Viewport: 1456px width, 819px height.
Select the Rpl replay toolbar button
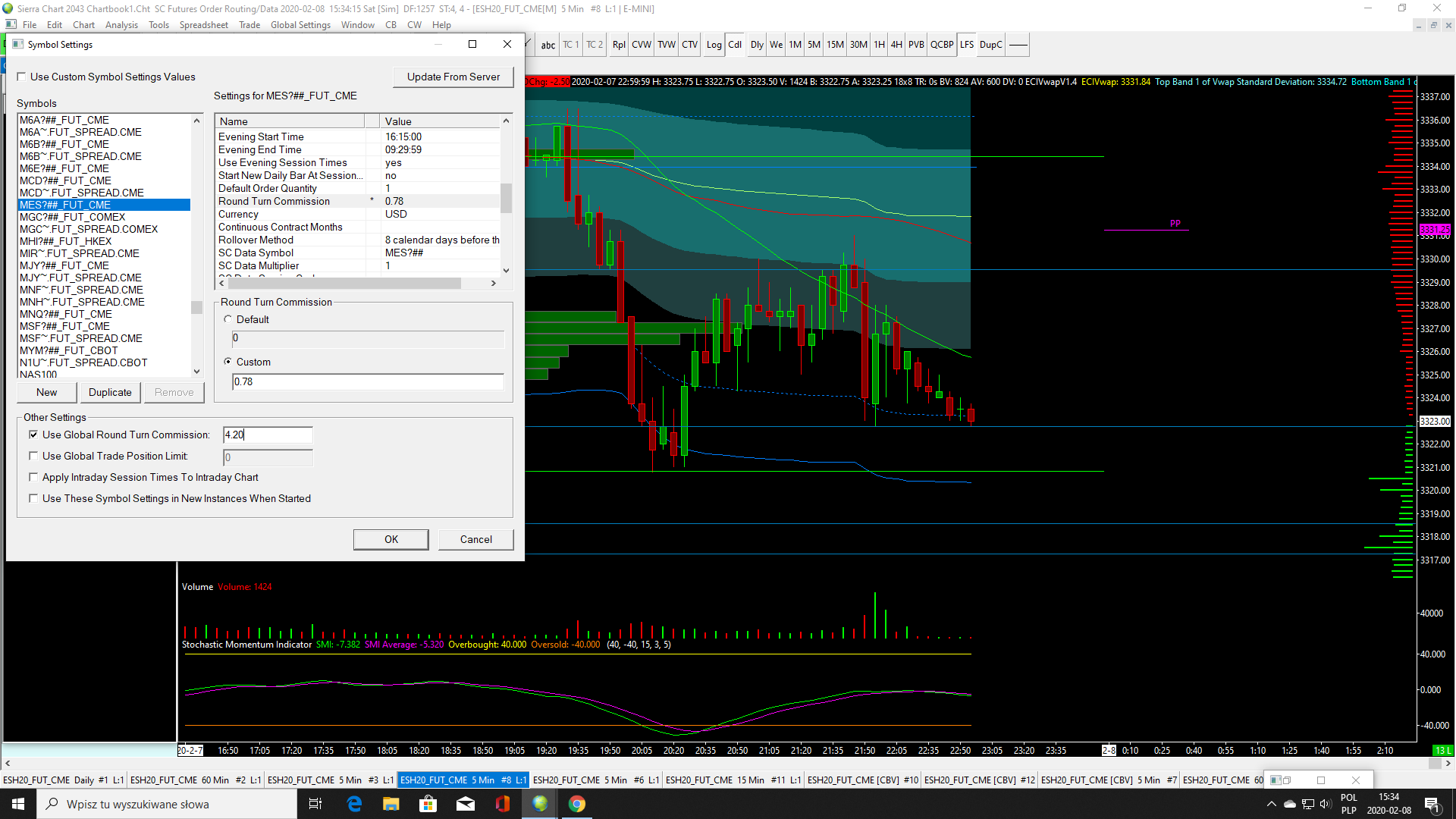tap(619, 45)
